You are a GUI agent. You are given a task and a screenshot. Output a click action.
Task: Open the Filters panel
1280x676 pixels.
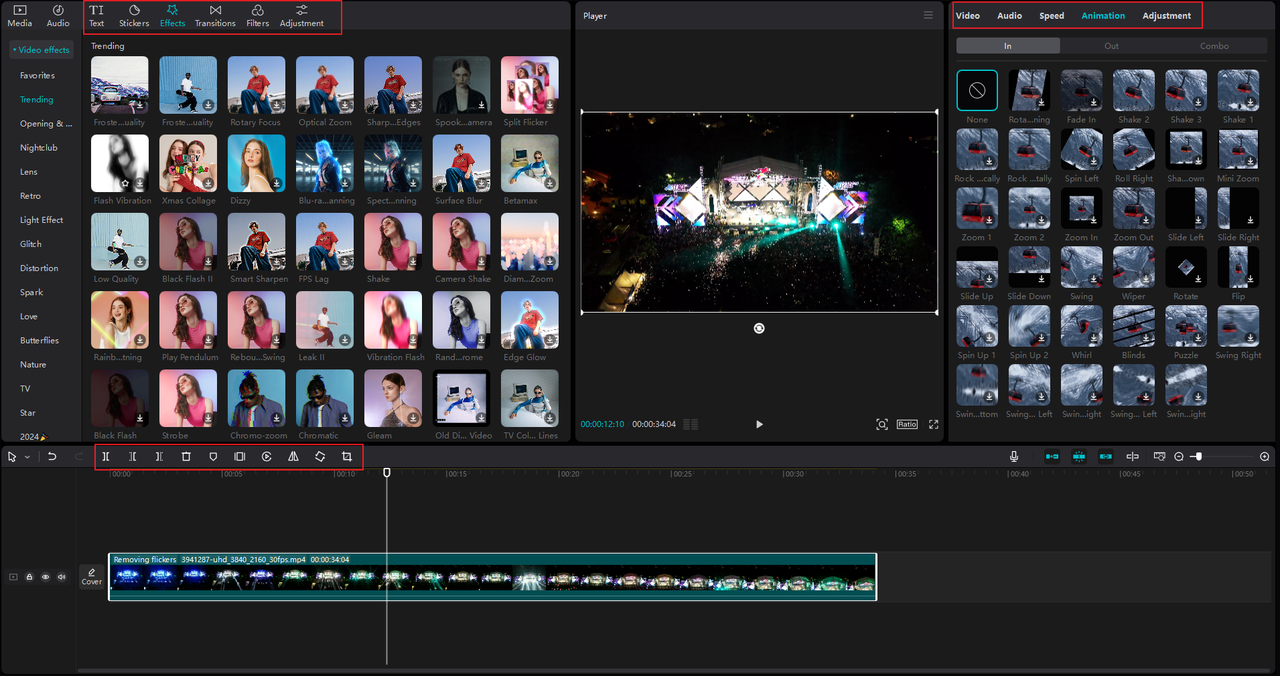click(258, 15)
